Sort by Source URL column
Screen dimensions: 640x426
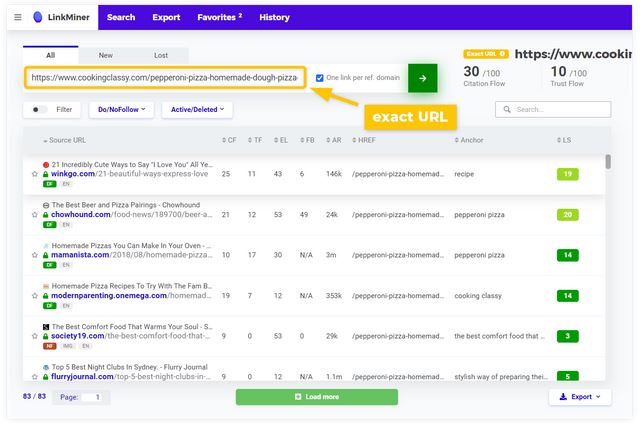64,140
